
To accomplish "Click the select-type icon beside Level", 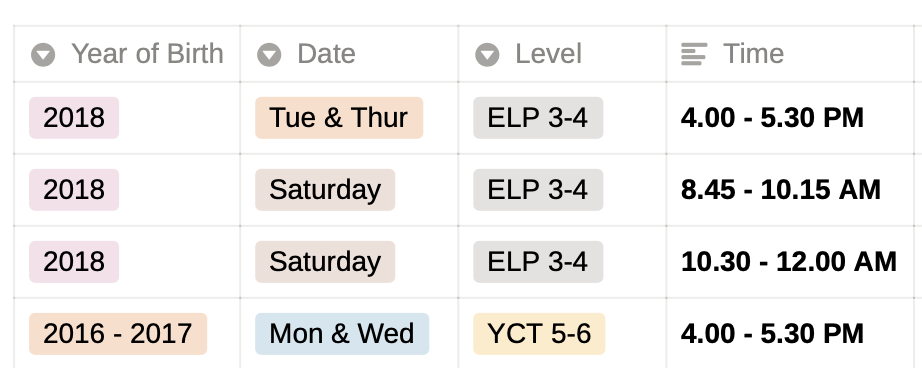I will click(x=487, y=55).
